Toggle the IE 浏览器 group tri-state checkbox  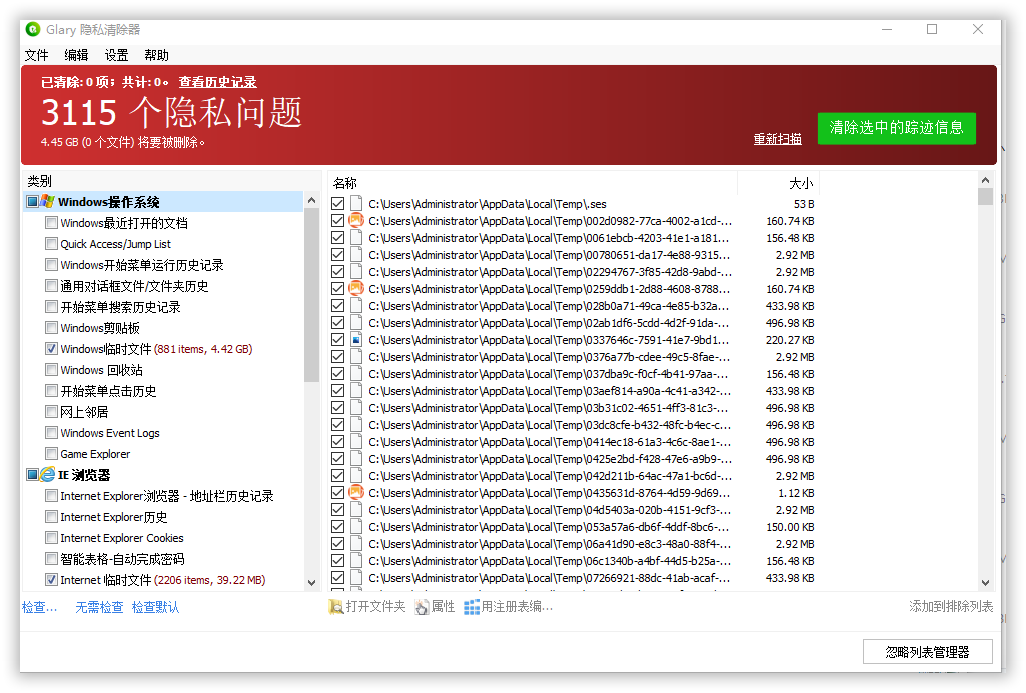pyautogui.click(x=32, y=475)
